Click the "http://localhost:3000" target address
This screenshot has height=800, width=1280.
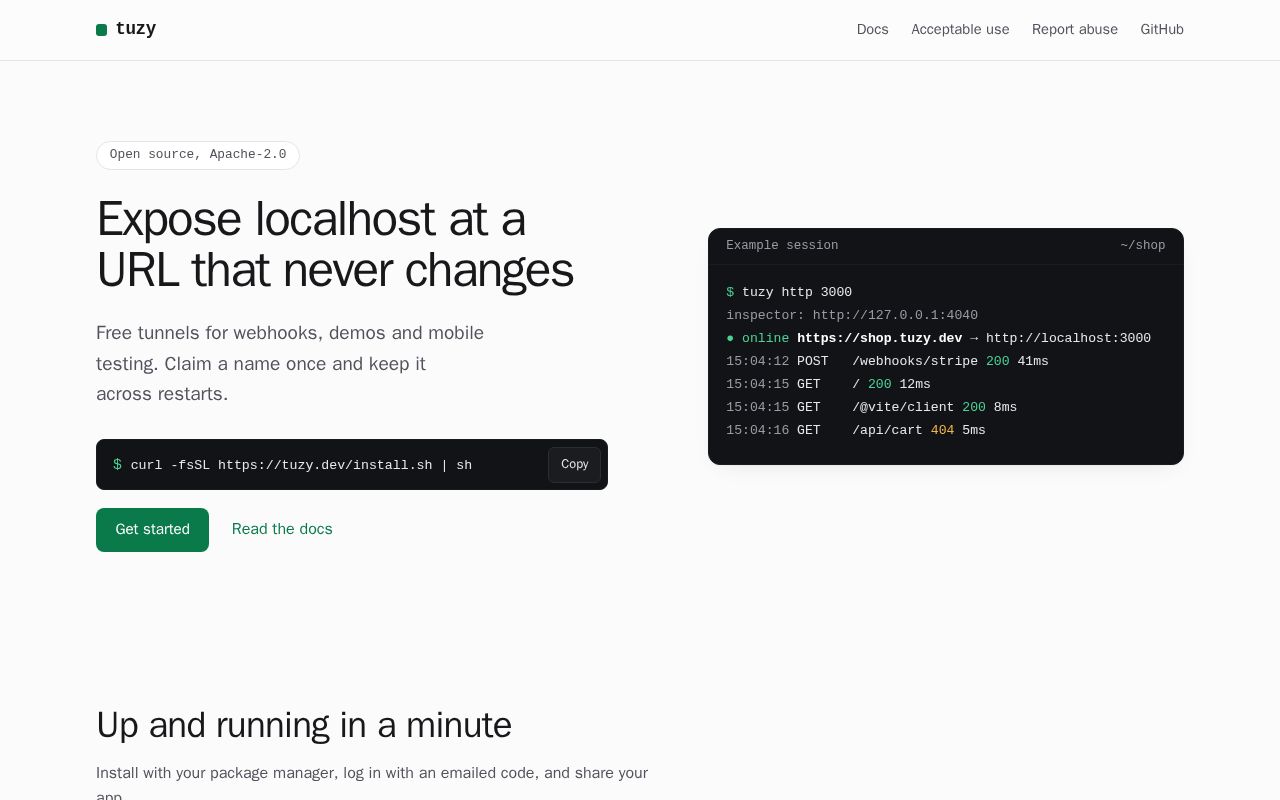1068,338
